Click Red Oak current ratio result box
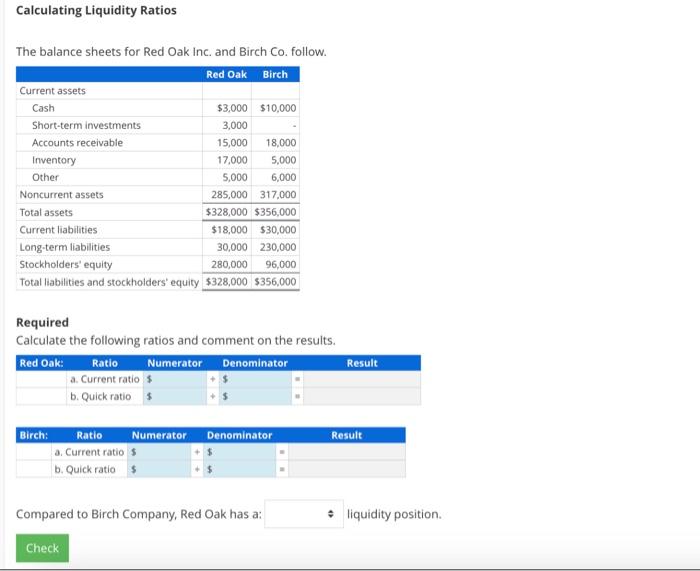The width and height of the screenshot is (700, 571). (362, 379)
